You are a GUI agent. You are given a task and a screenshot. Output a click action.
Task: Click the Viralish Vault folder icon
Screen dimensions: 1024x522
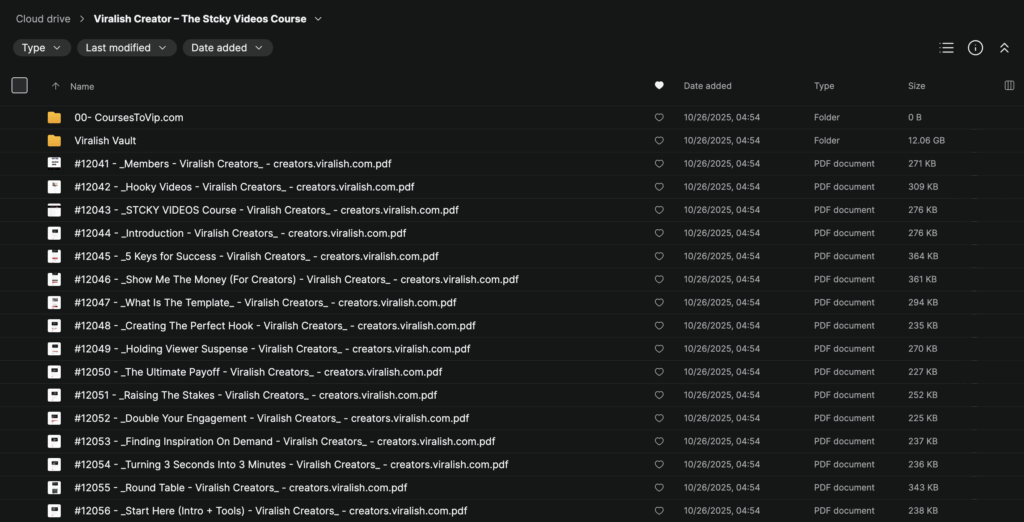coord(54,140)
